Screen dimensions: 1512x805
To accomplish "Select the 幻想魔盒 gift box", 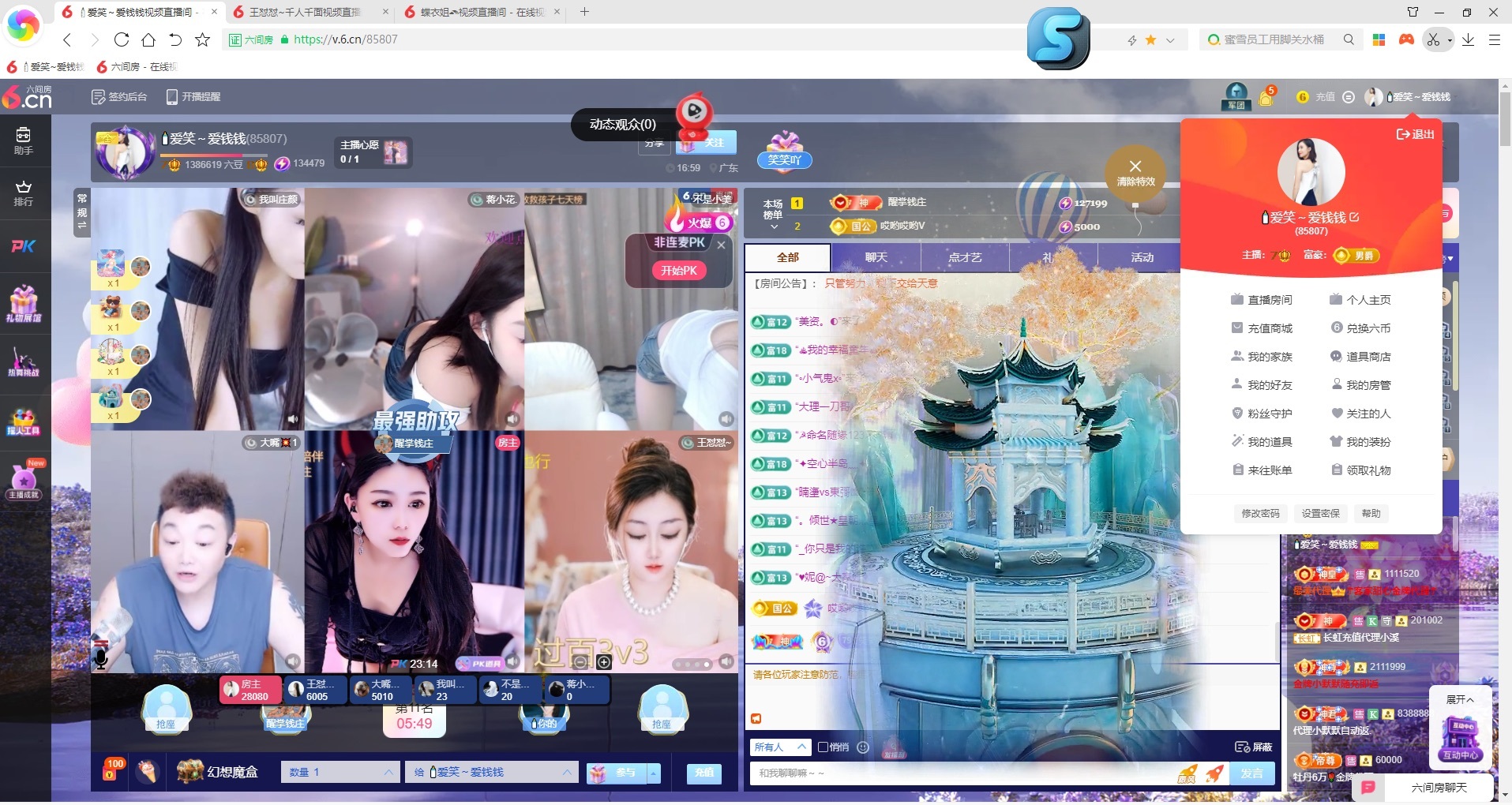I will [218, 771].
